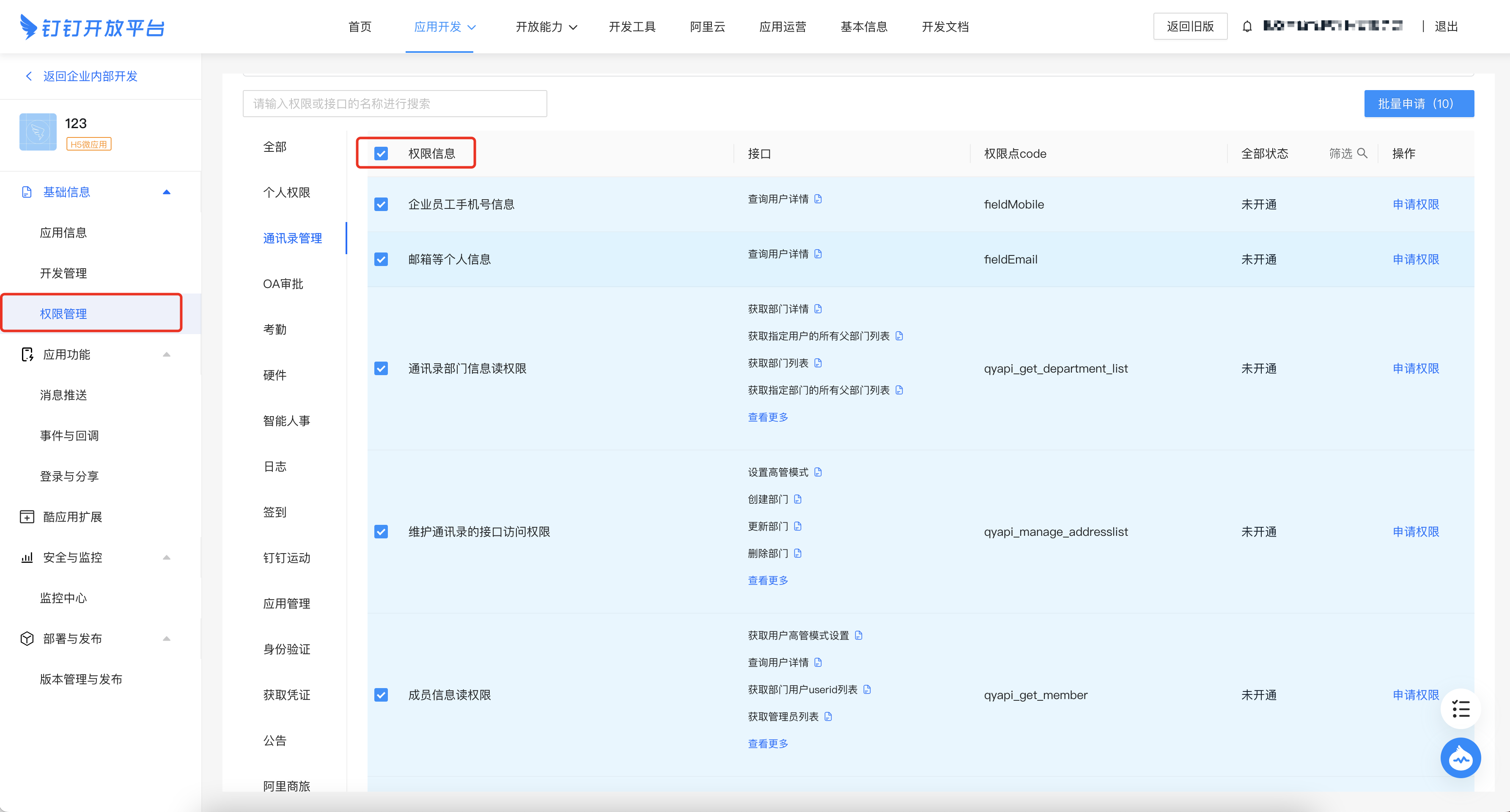The image size is (1510, 812).
Task: Open doc icon beside 获取部门用户userid列表
Action: pos(867,689)
